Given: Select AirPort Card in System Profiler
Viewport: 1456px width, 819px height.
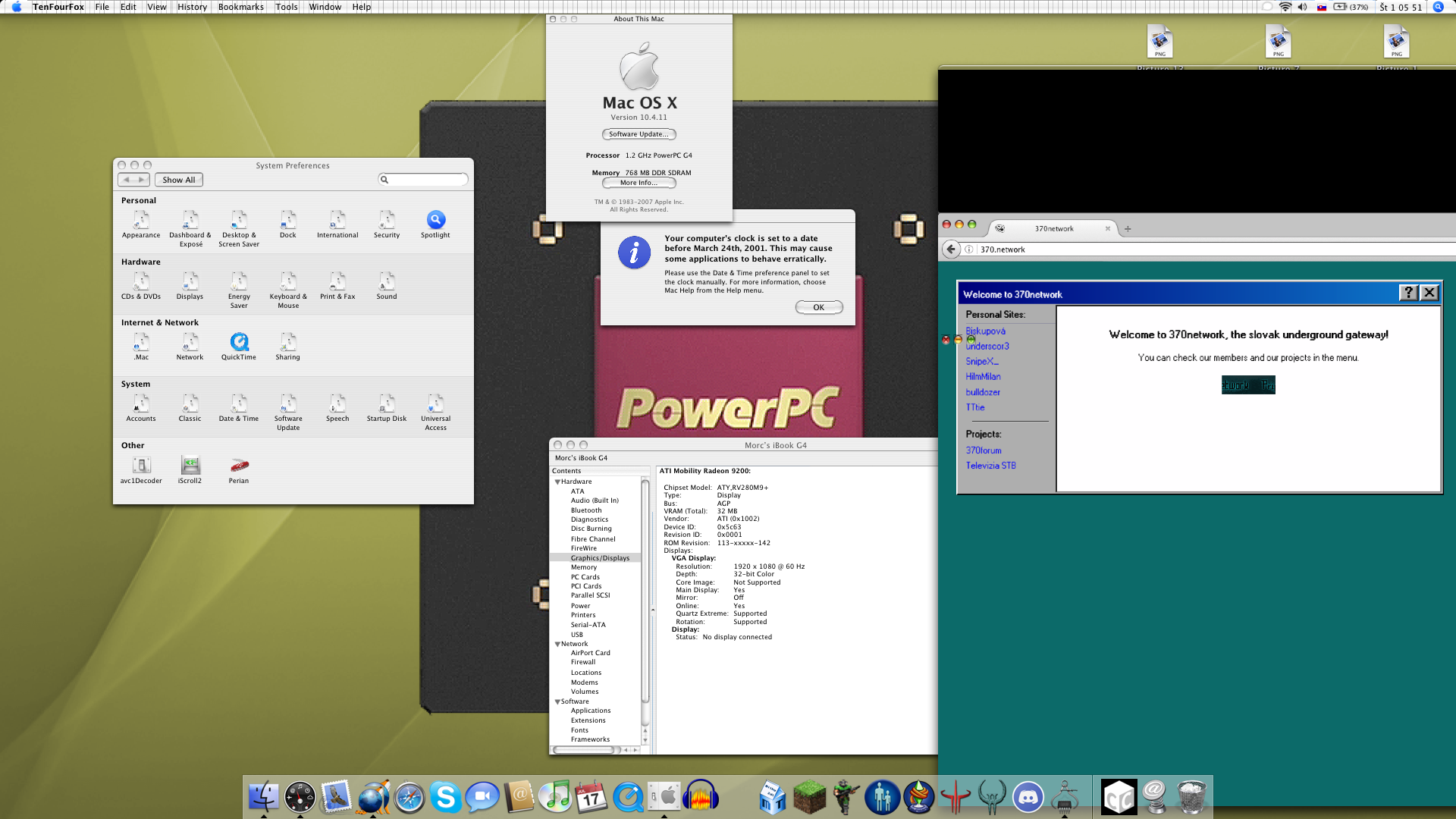Looking at the screenshot, I should 591,653.
